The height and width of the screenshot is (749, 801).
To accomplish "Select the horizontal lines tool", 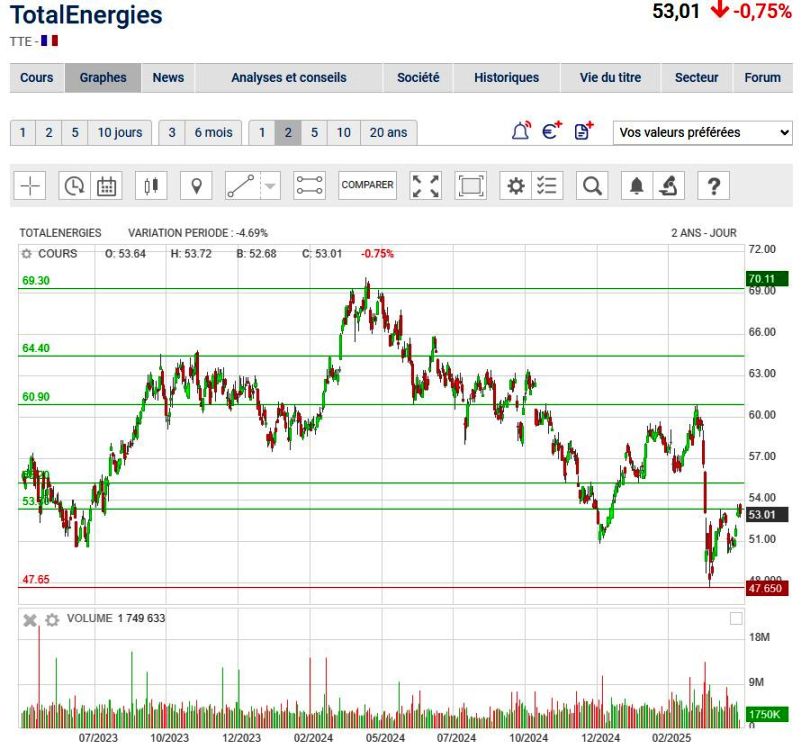I will [x=310, y=185].
